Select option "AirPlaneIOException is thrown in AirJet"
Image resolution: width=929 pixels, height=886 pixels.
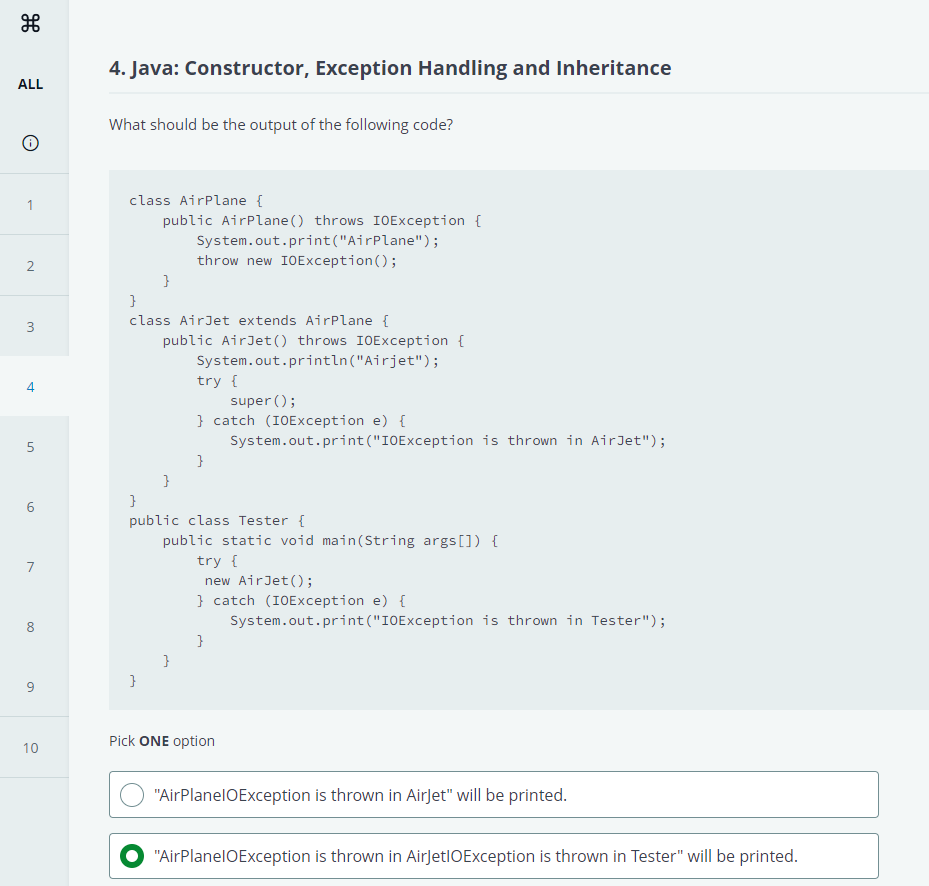pos(494,795)
